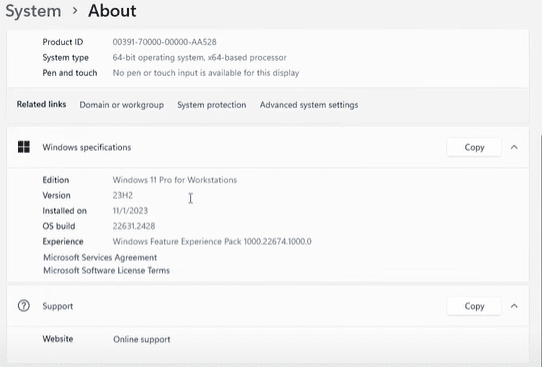The image size is (542, 367).
Task: Click the OS build label
Action: (59, 226)
